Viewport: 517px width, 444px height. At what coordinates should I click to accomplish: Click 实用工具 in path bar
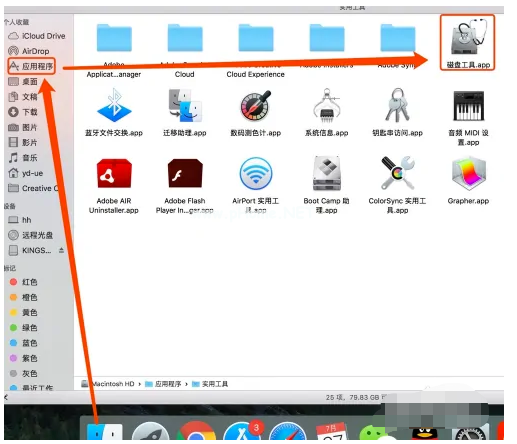point(210,384)
